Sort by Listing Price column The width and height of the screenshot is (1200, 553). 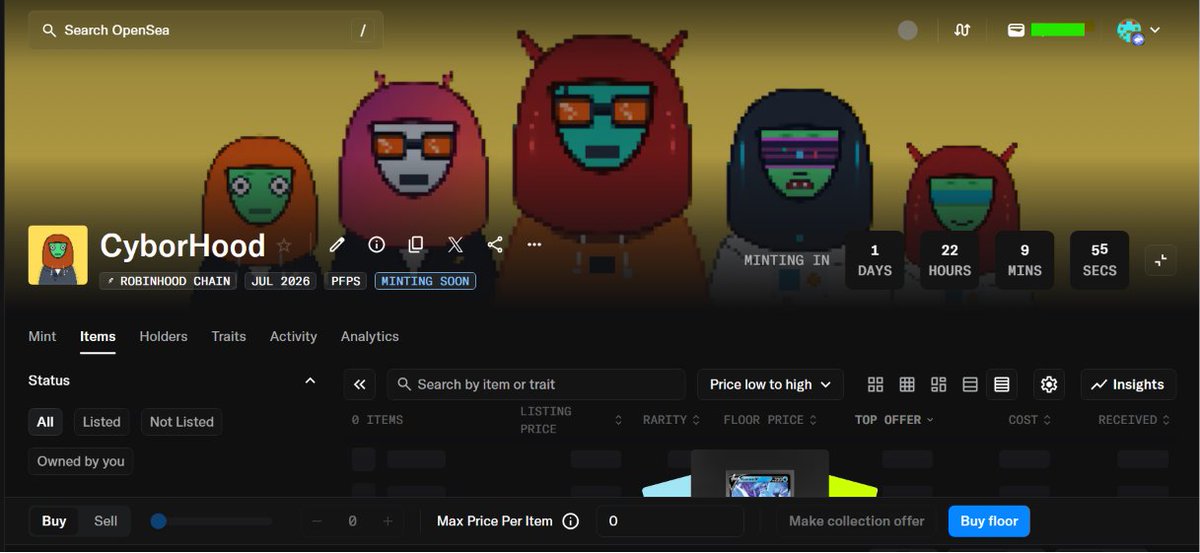pyautogui.click(x=571, y=420)
